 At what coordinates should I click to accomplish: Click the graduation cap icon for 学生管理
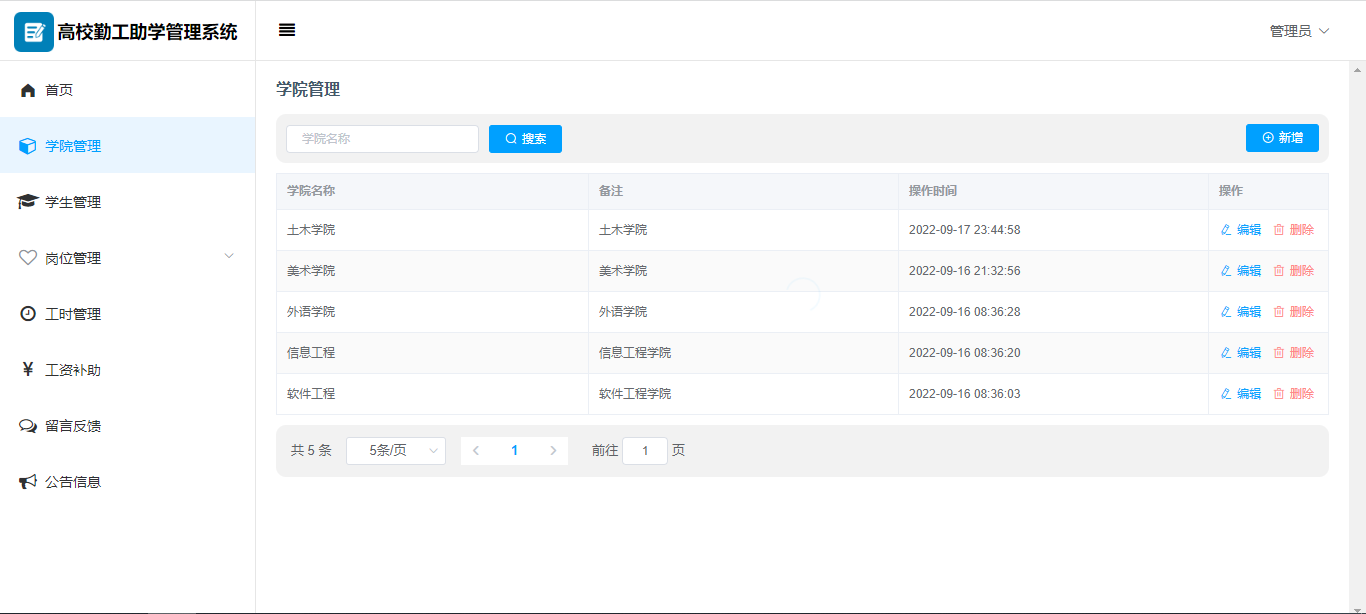[28, 202]
